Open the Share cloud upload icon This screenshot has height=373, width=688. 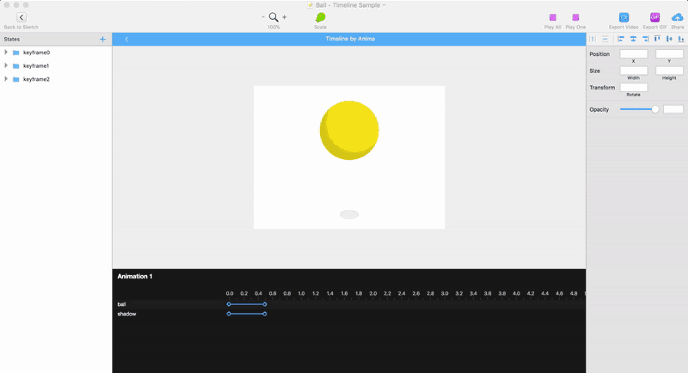pos(677,18)
